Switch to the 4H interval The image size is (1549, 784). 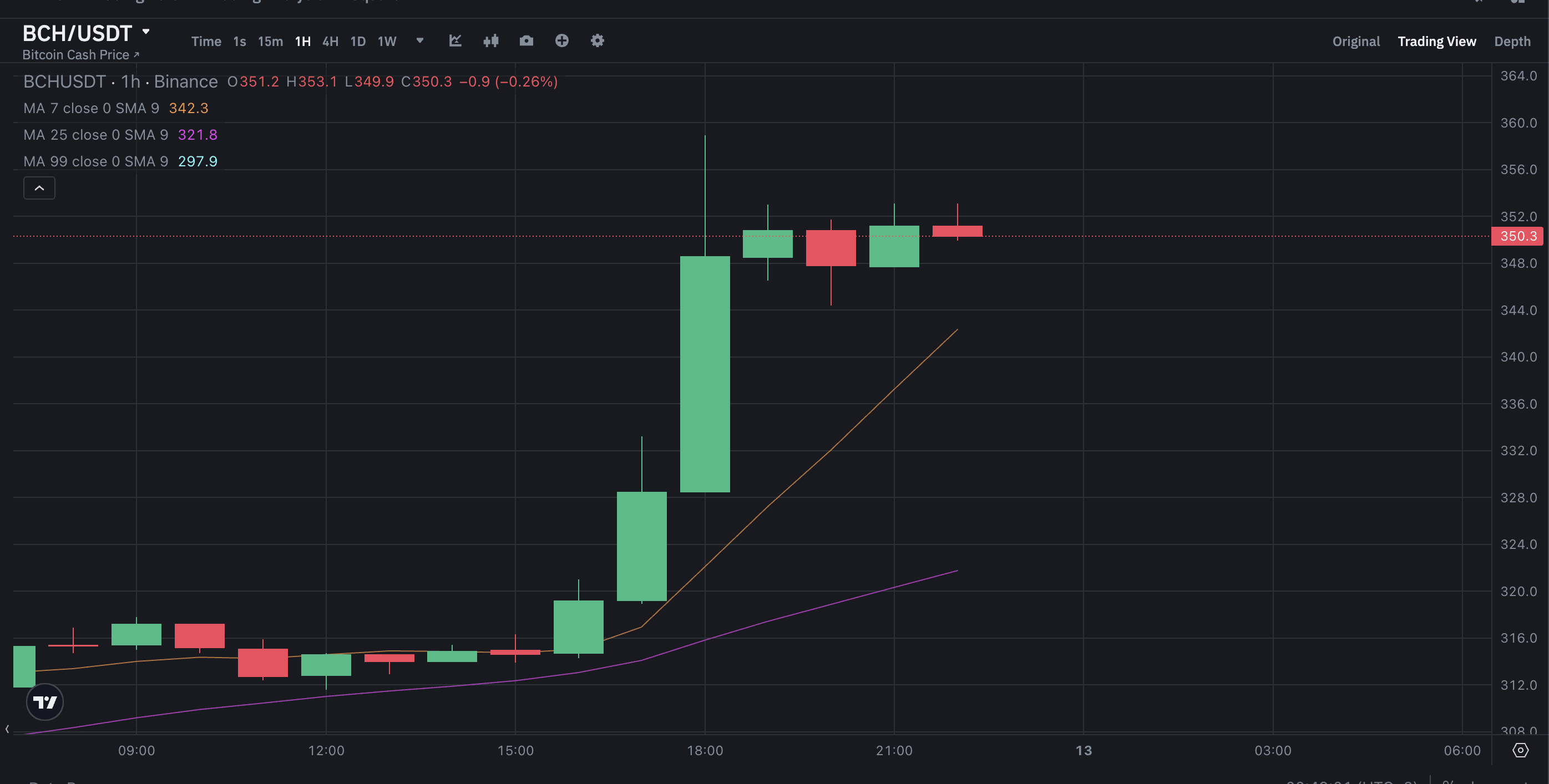[x=330, y=42]
